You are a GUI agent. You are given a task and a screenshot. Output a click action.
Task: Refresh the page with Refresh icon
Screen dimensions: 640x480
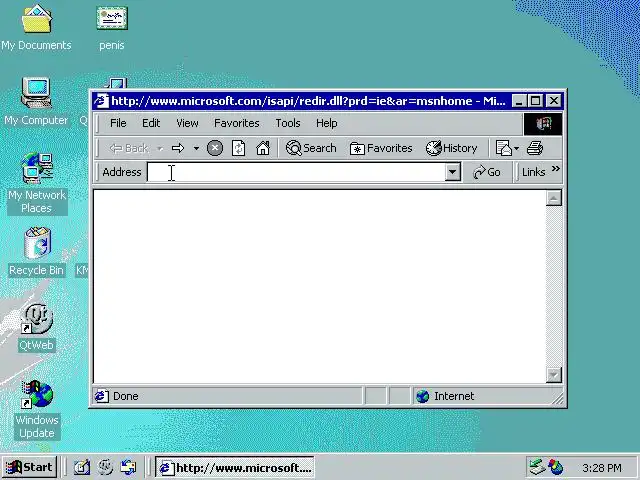(x=238, y=148)
